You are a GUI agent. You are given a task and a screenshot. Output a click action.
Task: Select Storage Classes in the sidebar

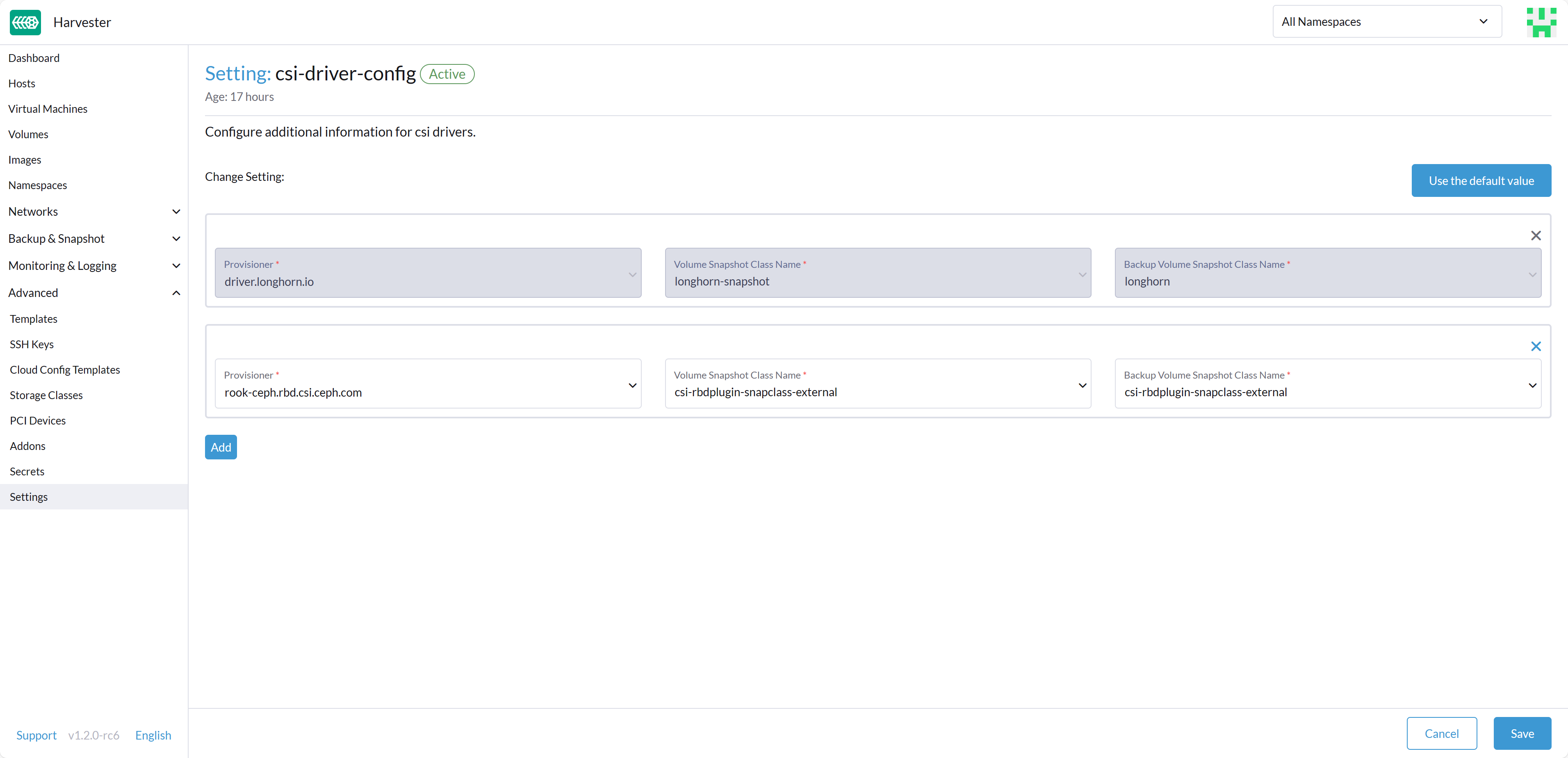point(46,395)
